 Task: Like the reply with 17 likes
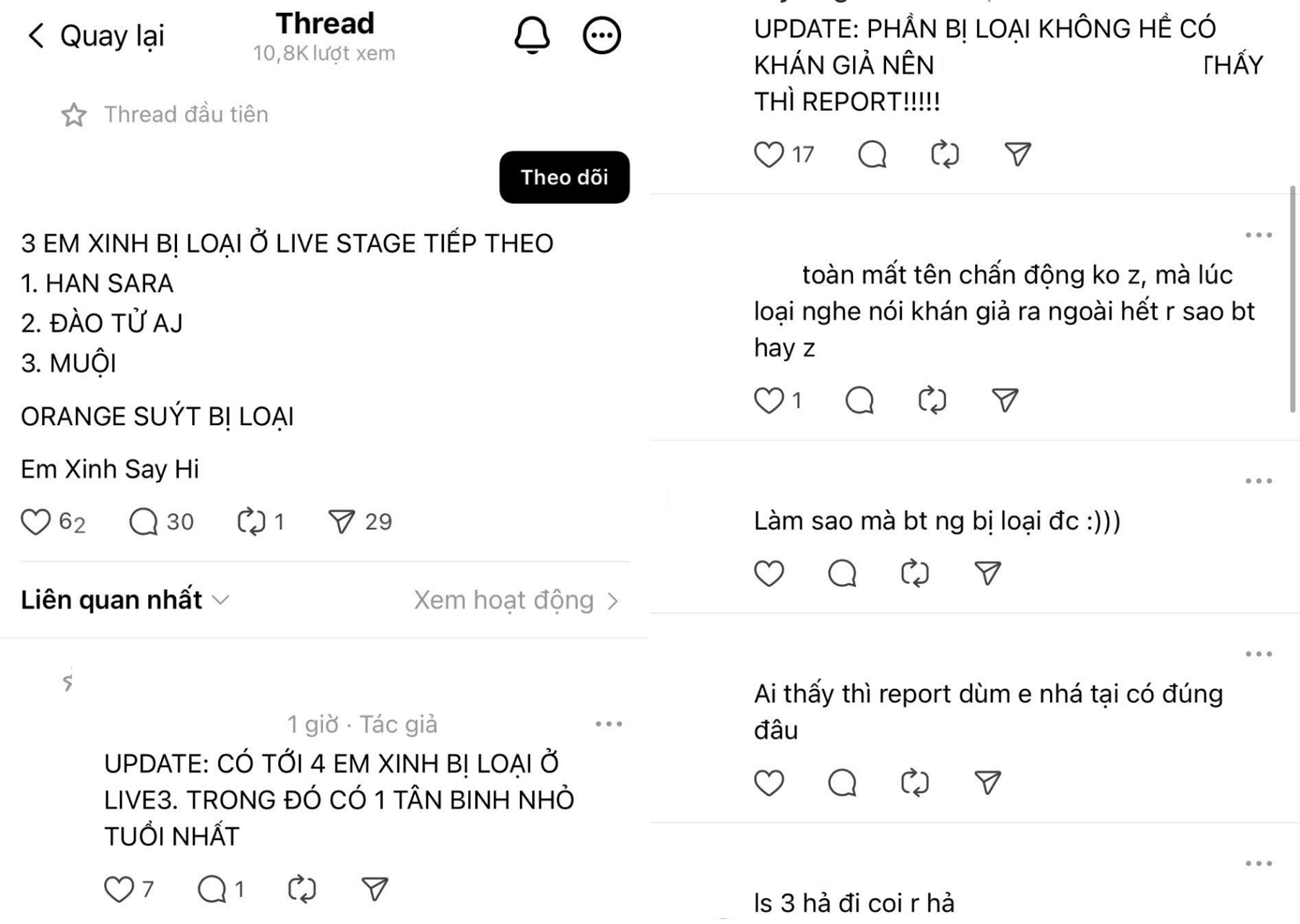[768, 154]
